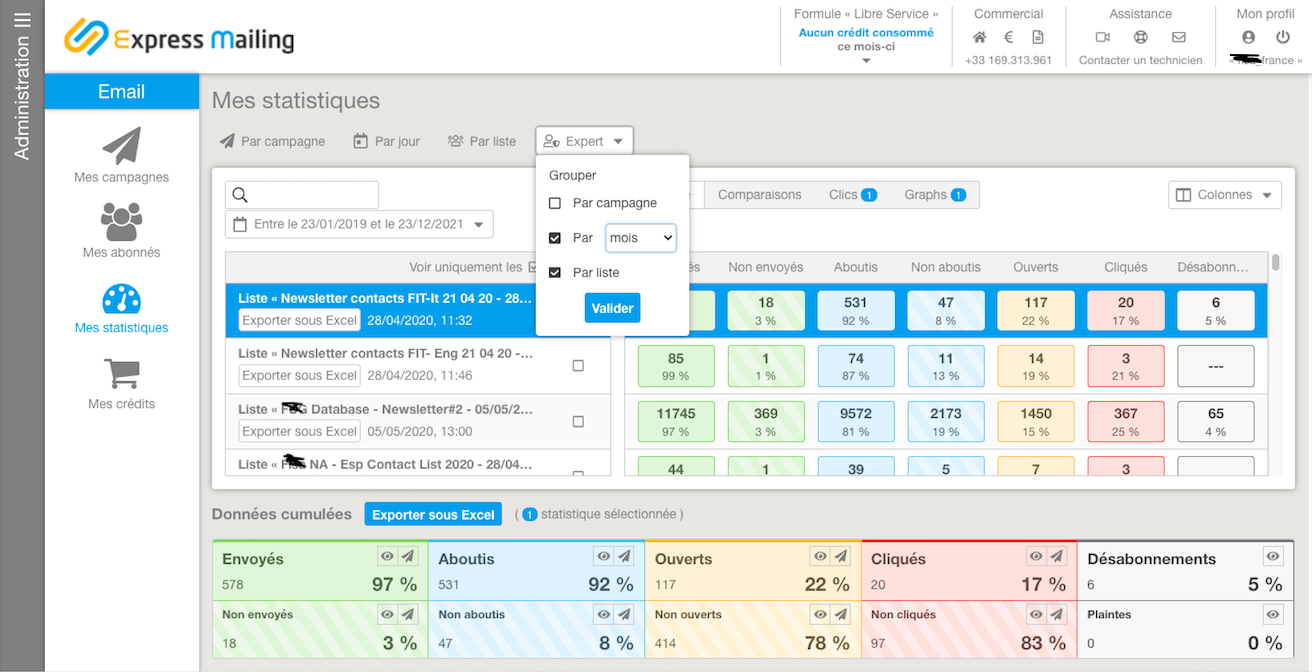
Task: Click the power logout icon
Action: (1283, 37)
